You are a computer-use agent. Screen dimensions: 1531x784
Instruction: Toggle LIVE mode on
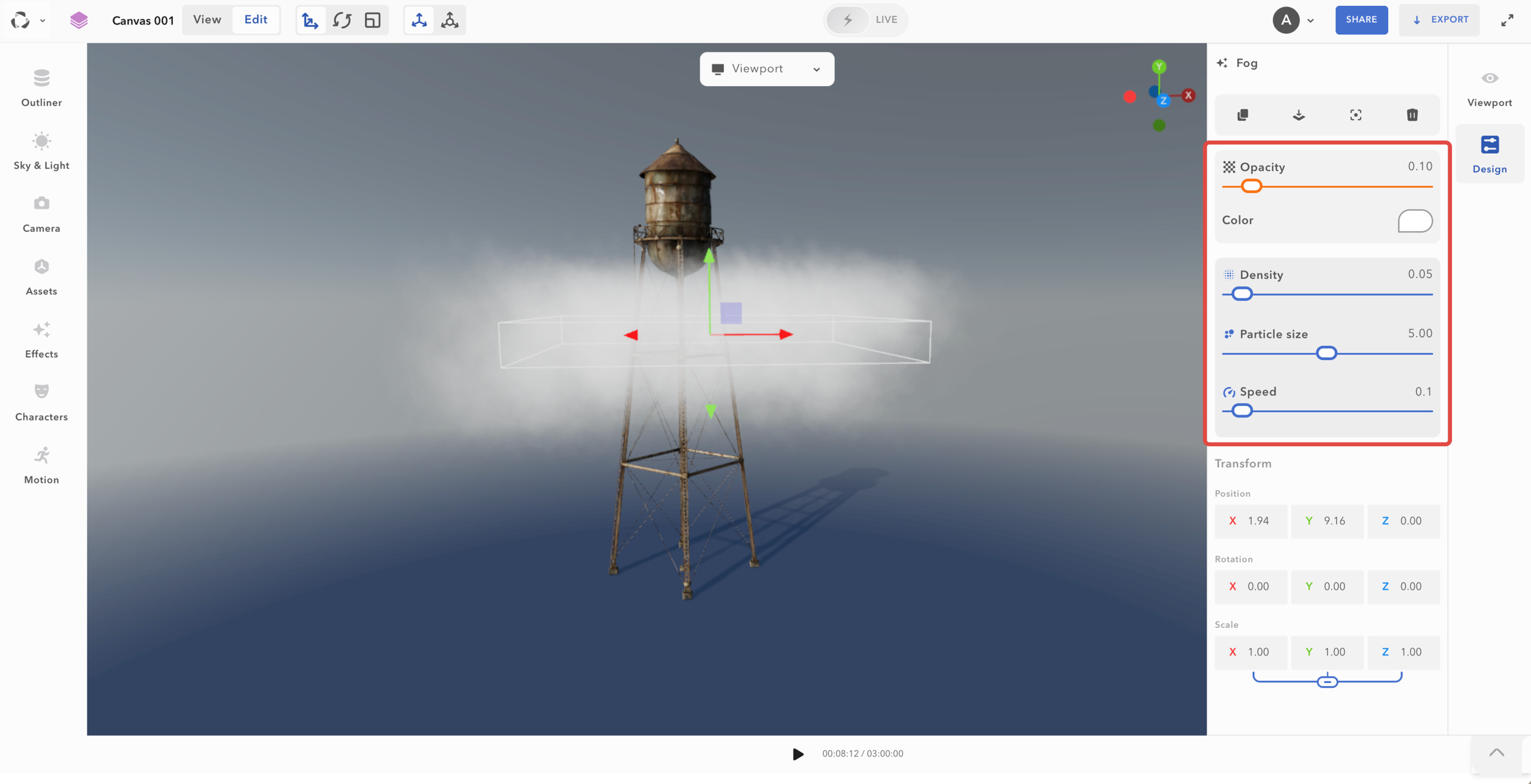pyautogui.click(x=865, y=20)
